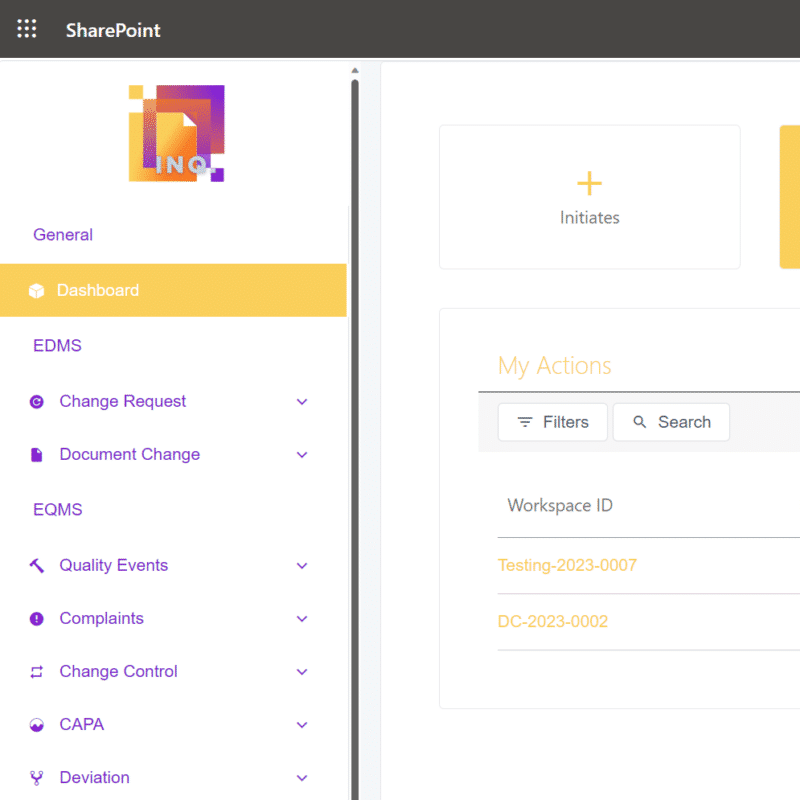The height and width of the screenshot is (800, 800).
Task: Click the Dashboard cube icon
Action: [x=36, y=290]
